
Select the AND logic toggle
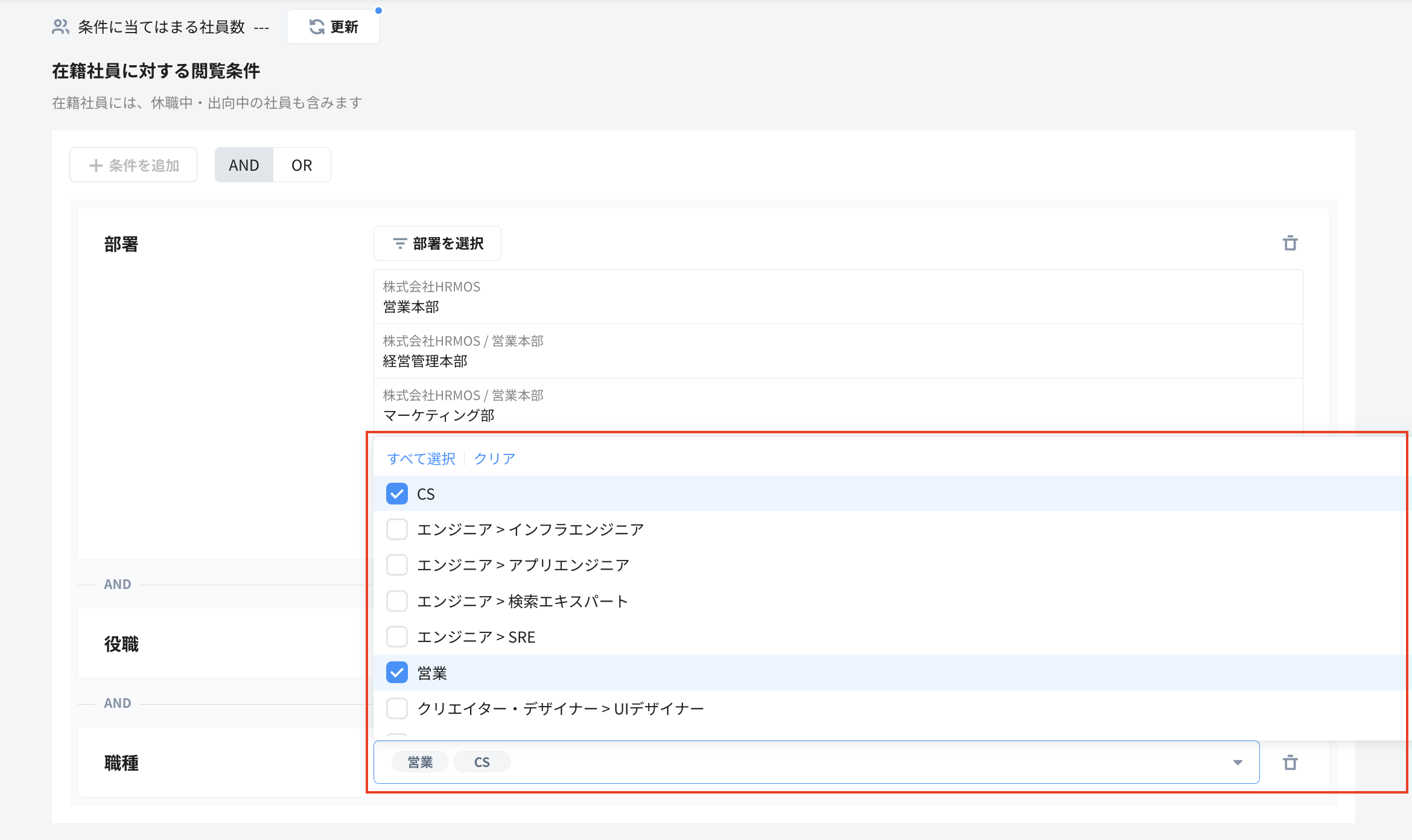tap(244, 165)
